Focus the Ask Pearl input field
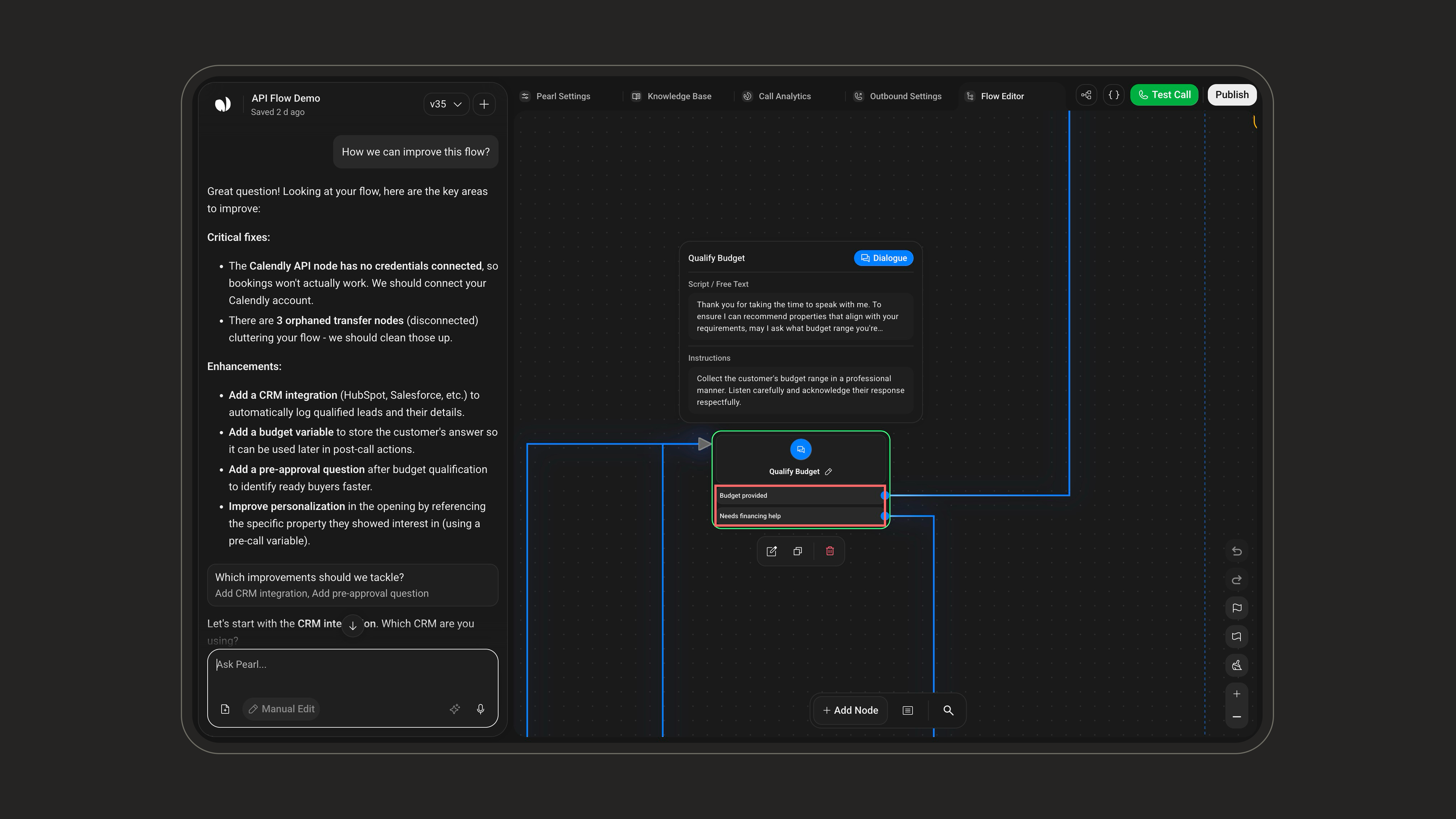 (x=353, y=673)
